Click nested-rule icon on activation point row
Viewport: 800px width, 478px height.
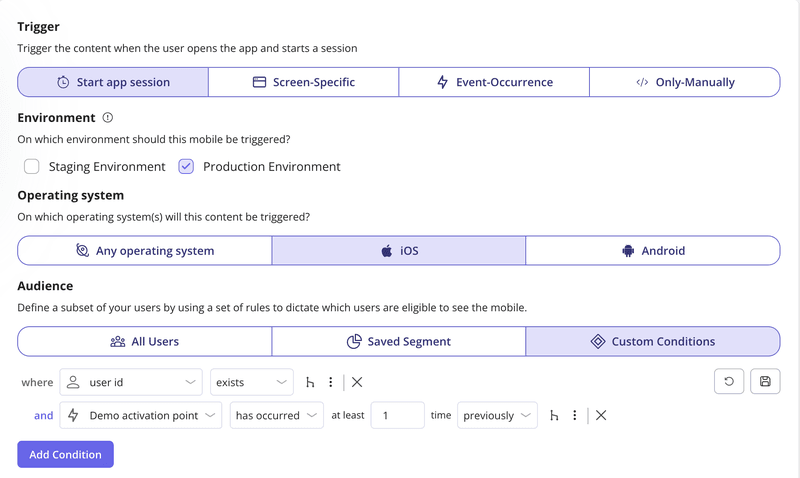(554, 415)
